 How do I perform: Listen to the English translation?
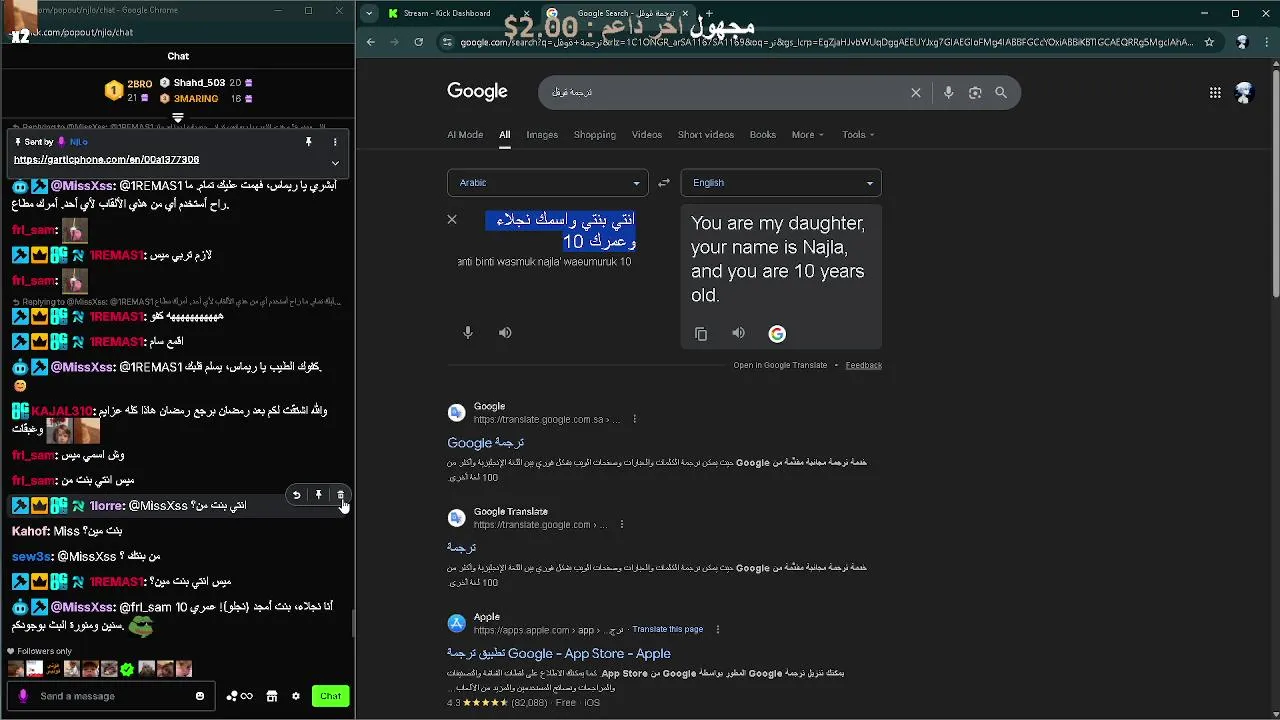(x=738, y=334)
